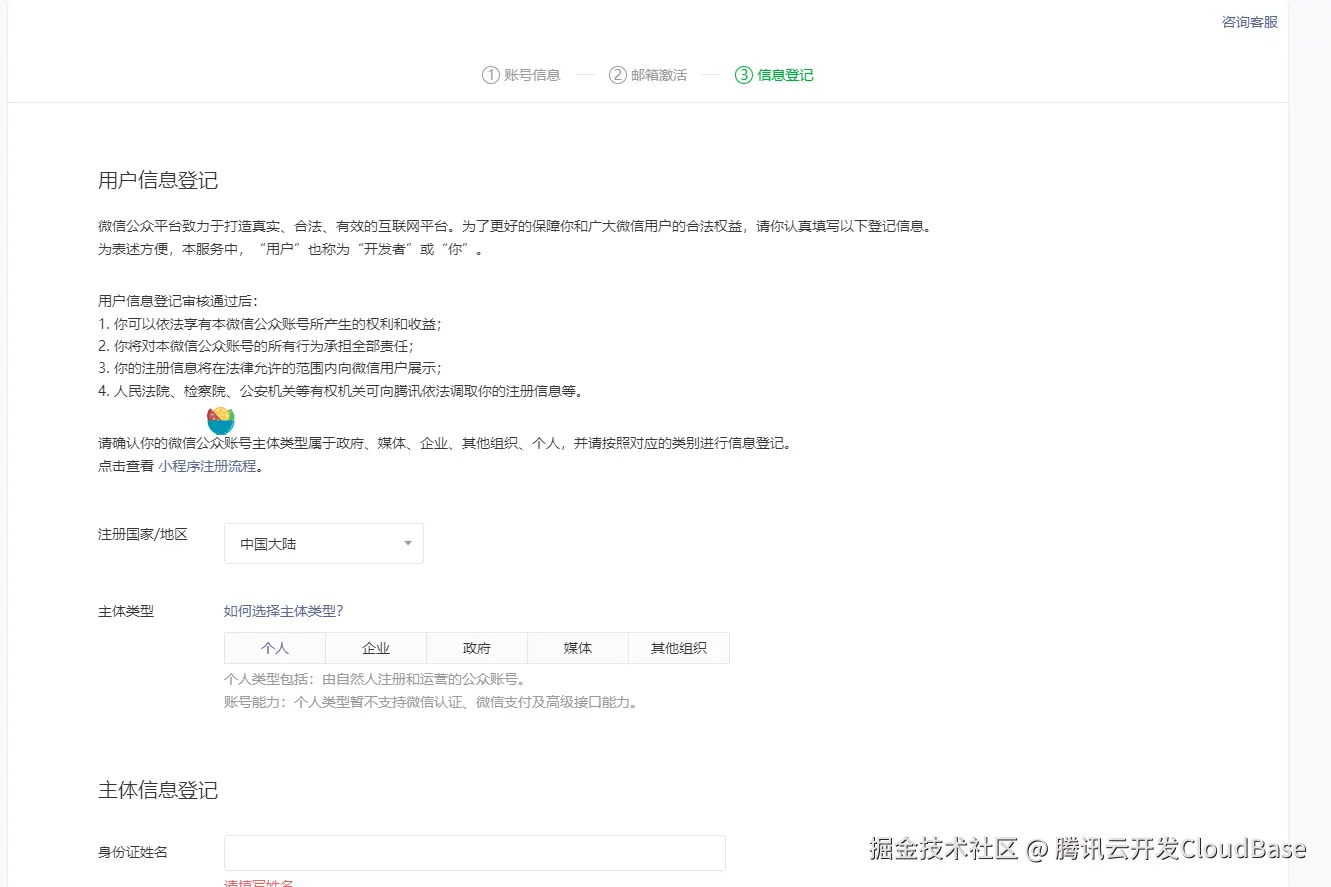The image size is (1331, 887).
Task: Open the 注册国家/地区 dropdown showing 中国大陆
Action: (x=323, y=544)
